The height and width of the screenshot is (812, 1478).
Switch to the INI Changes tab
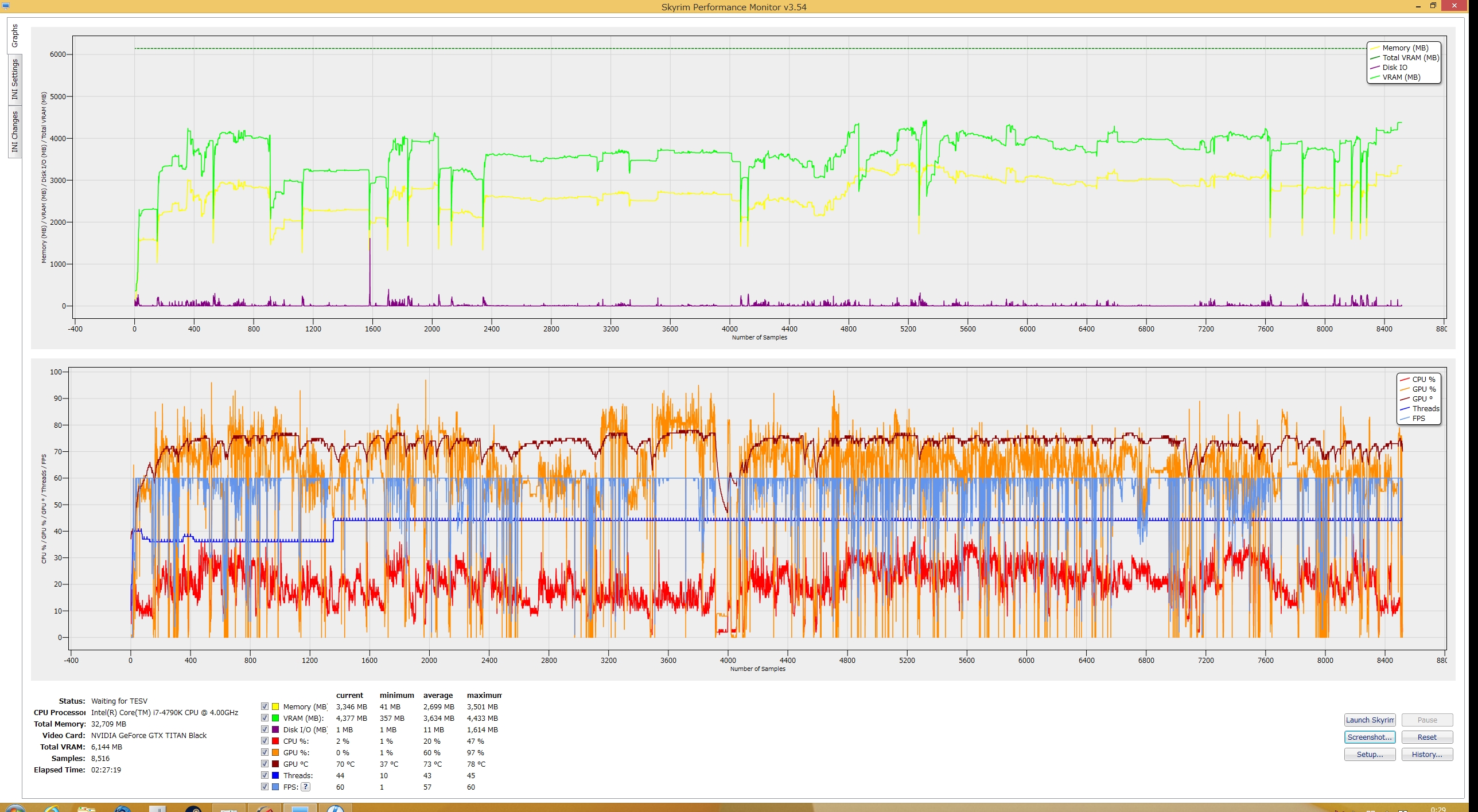[14, 131]
